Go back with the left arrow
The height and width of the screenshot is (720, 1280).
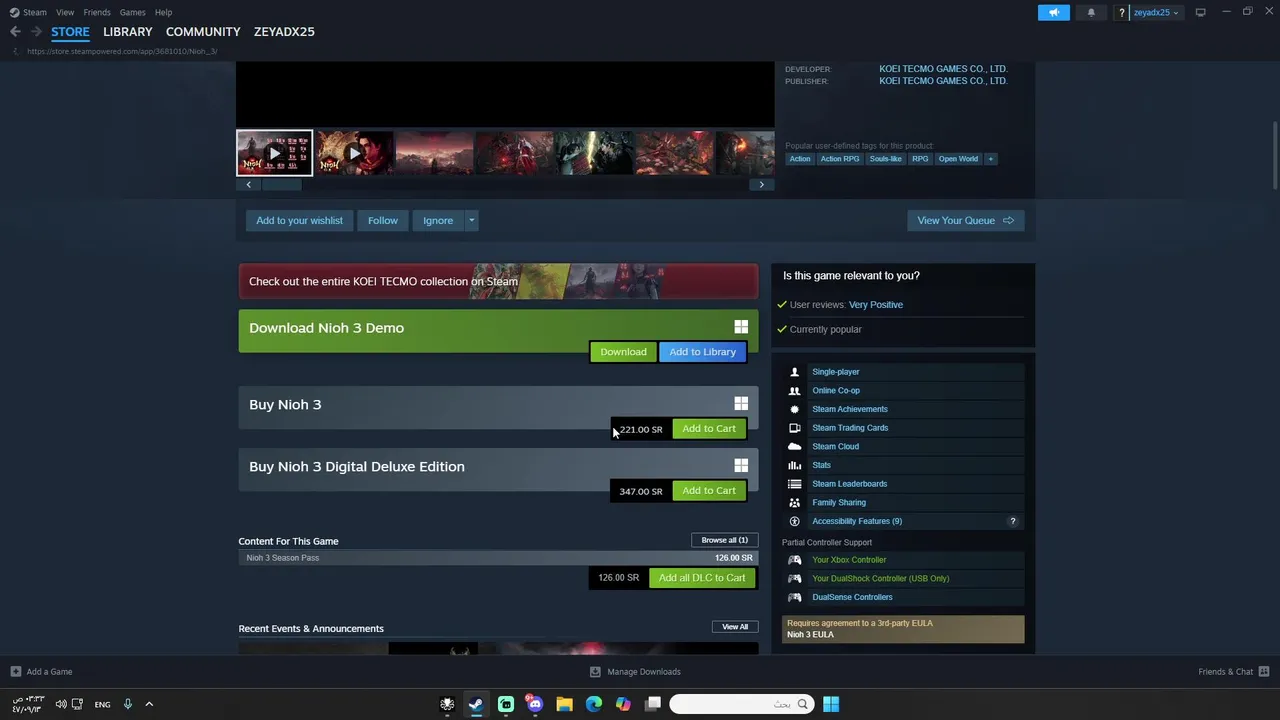pos(15,31)
